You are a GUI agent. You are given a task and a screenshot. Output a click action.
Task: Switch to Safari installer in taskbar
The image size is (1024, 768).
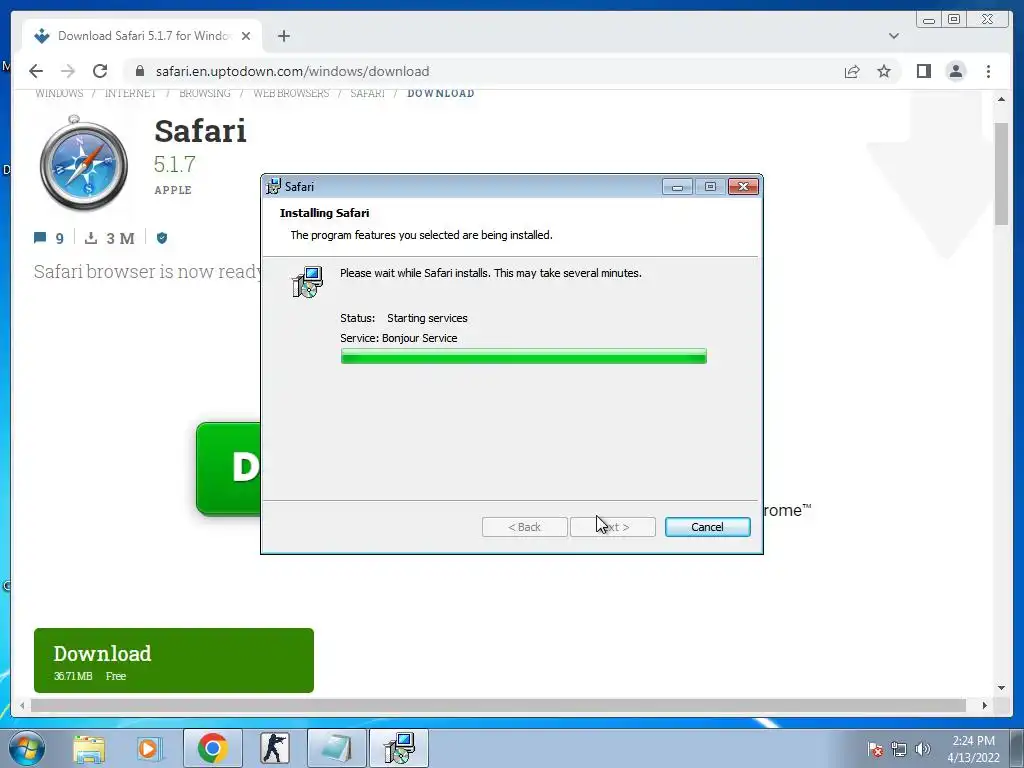(x=399, y=748)
